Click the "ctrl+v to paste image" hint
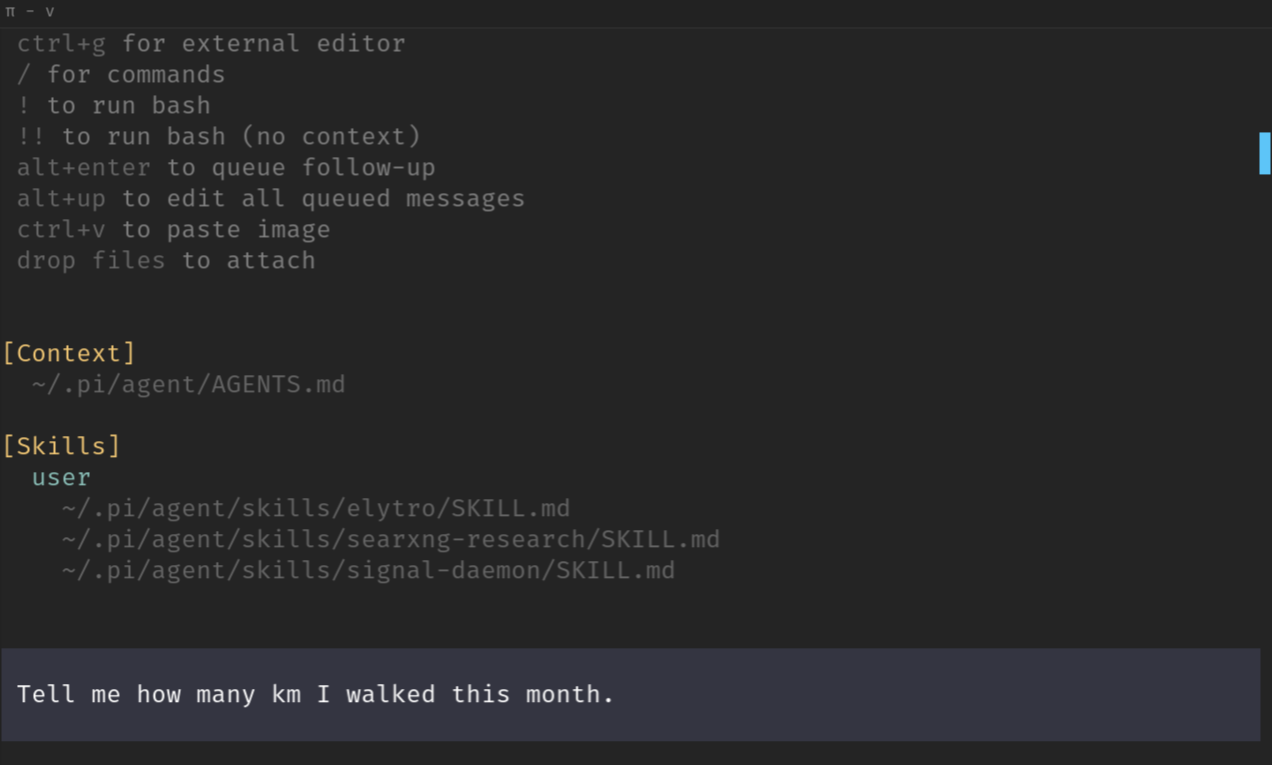 pyautogui.click(x=173, y=230)
